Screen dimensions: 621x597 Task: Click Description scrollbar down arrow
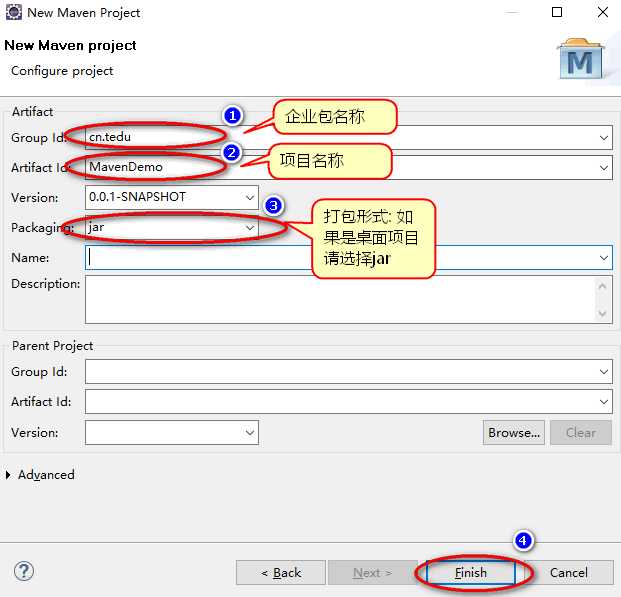tap(602, 313)
